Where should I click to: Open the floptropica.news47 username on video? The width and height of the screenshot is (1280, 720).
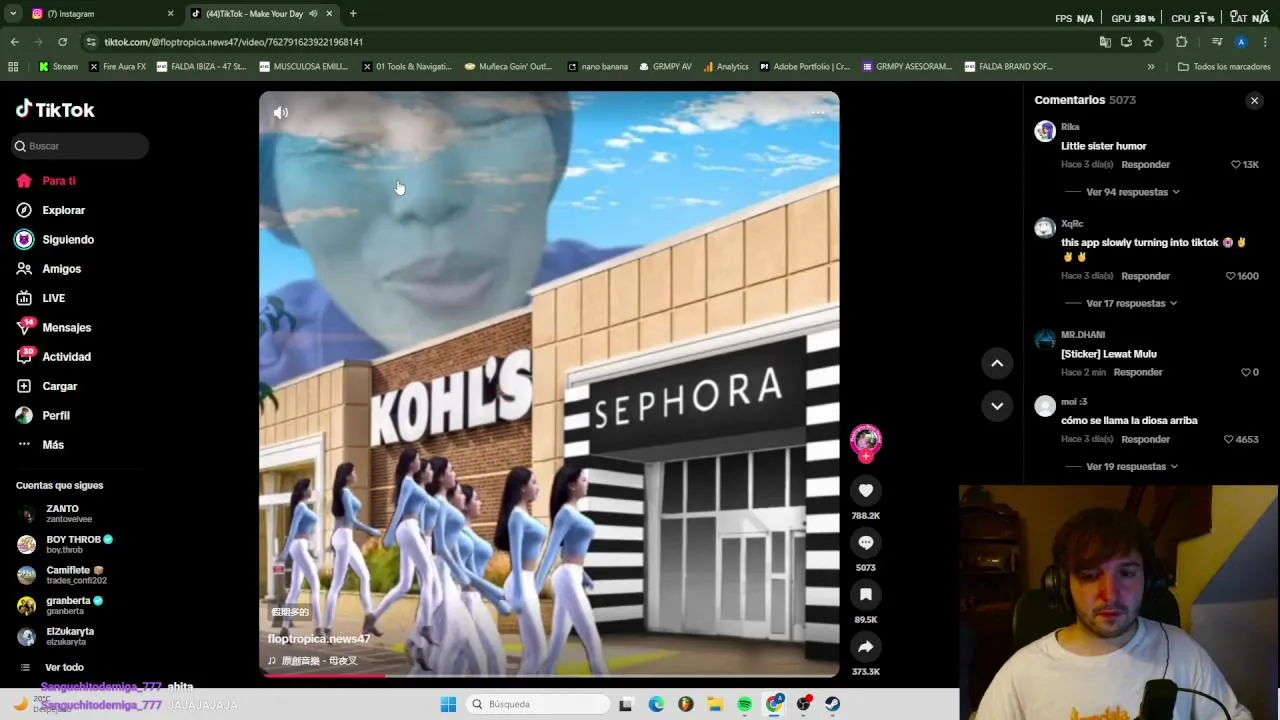(x=319, y=639)
